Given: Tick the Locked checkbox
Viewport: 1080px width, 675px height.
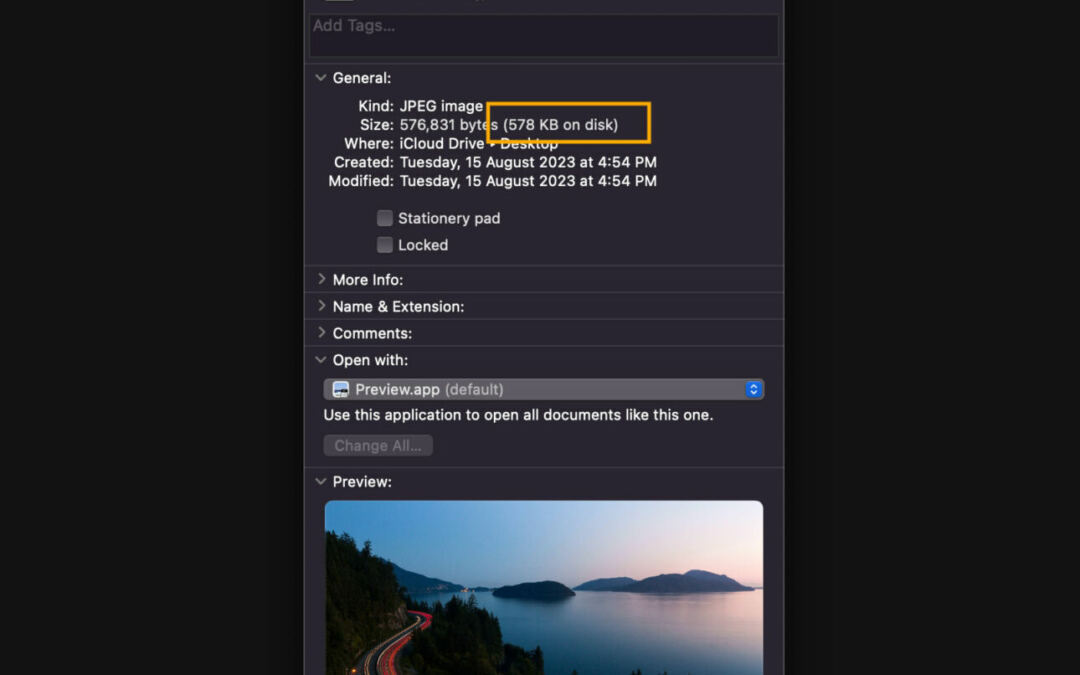Looking at the screenshot, I should (385, 245).
